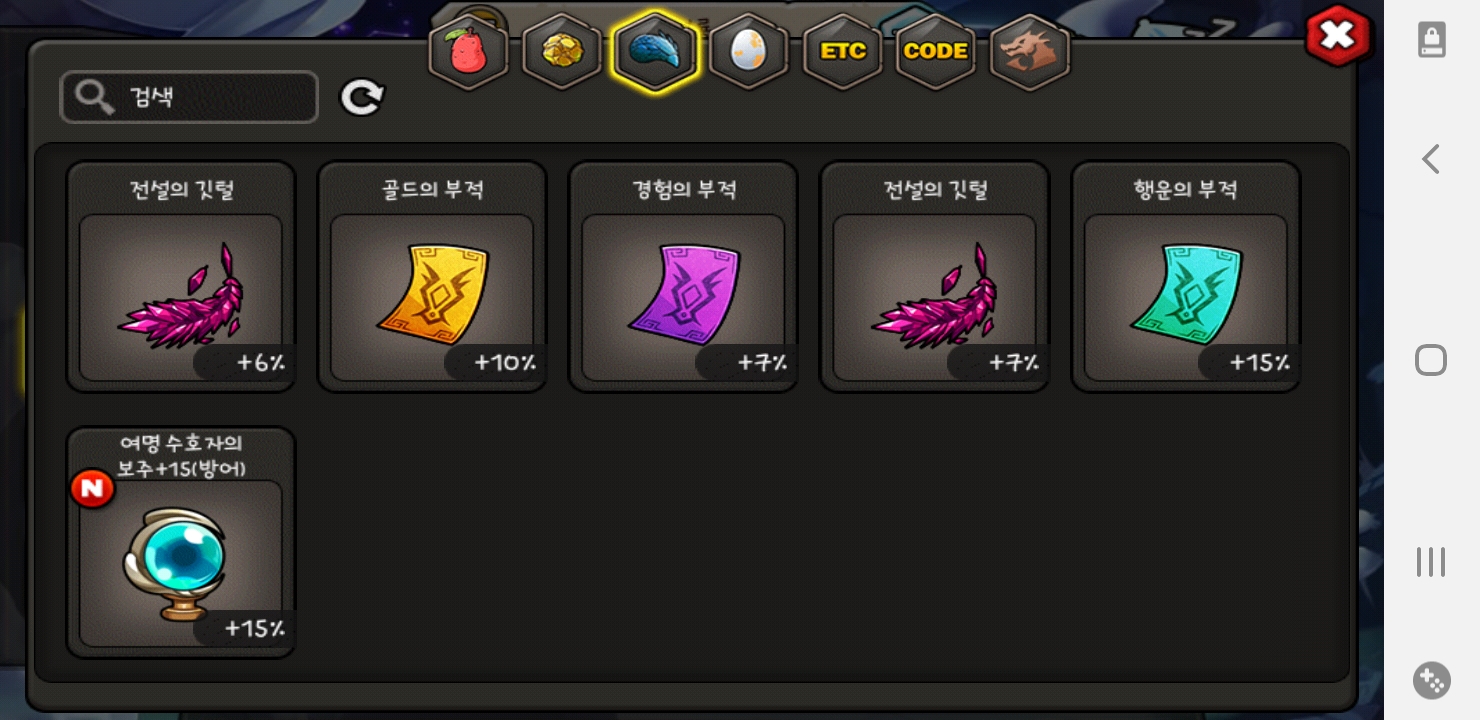Select the blue dragon scale tab
This screenshot has height=720, width=1480.
655,52
